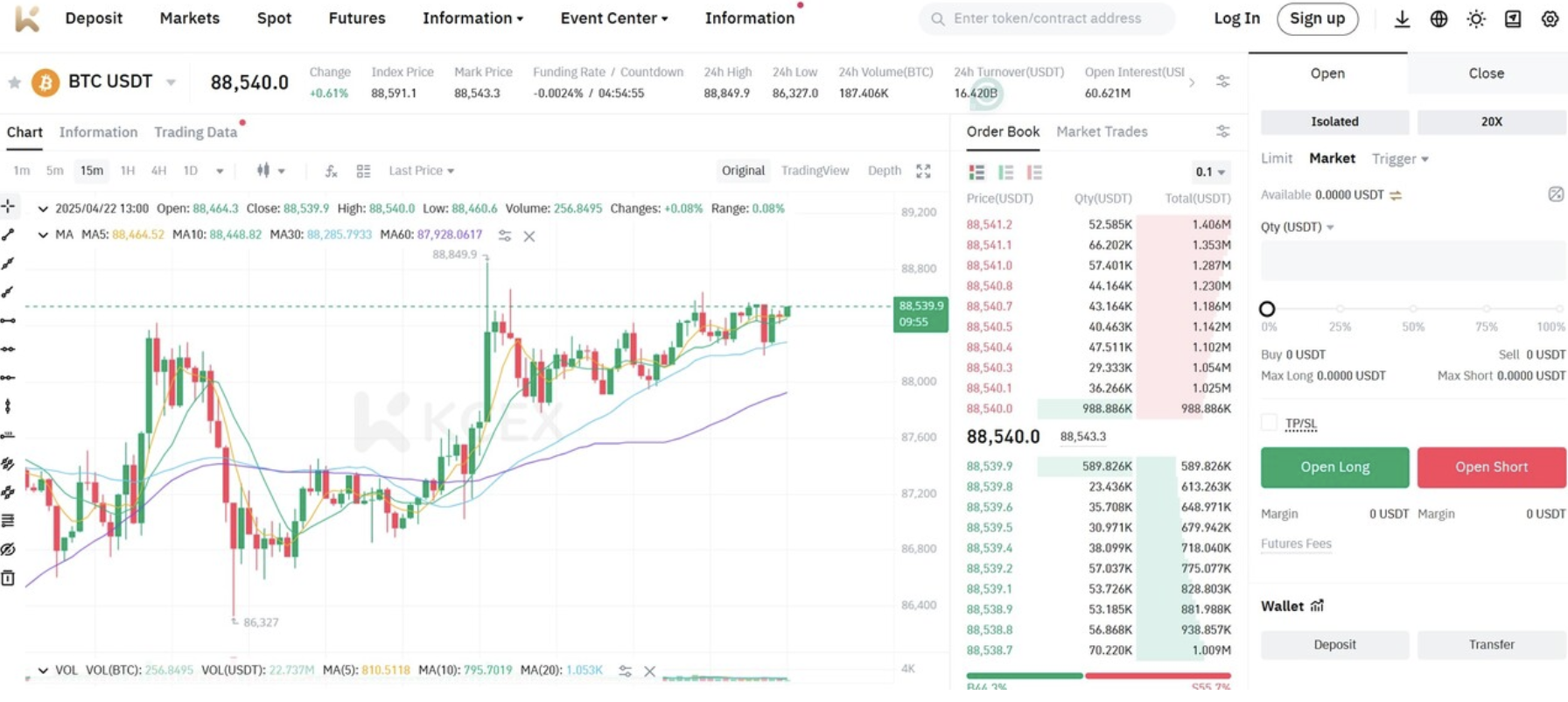Show both bids and asks view

pyautogui.click(x=976, y=172)
